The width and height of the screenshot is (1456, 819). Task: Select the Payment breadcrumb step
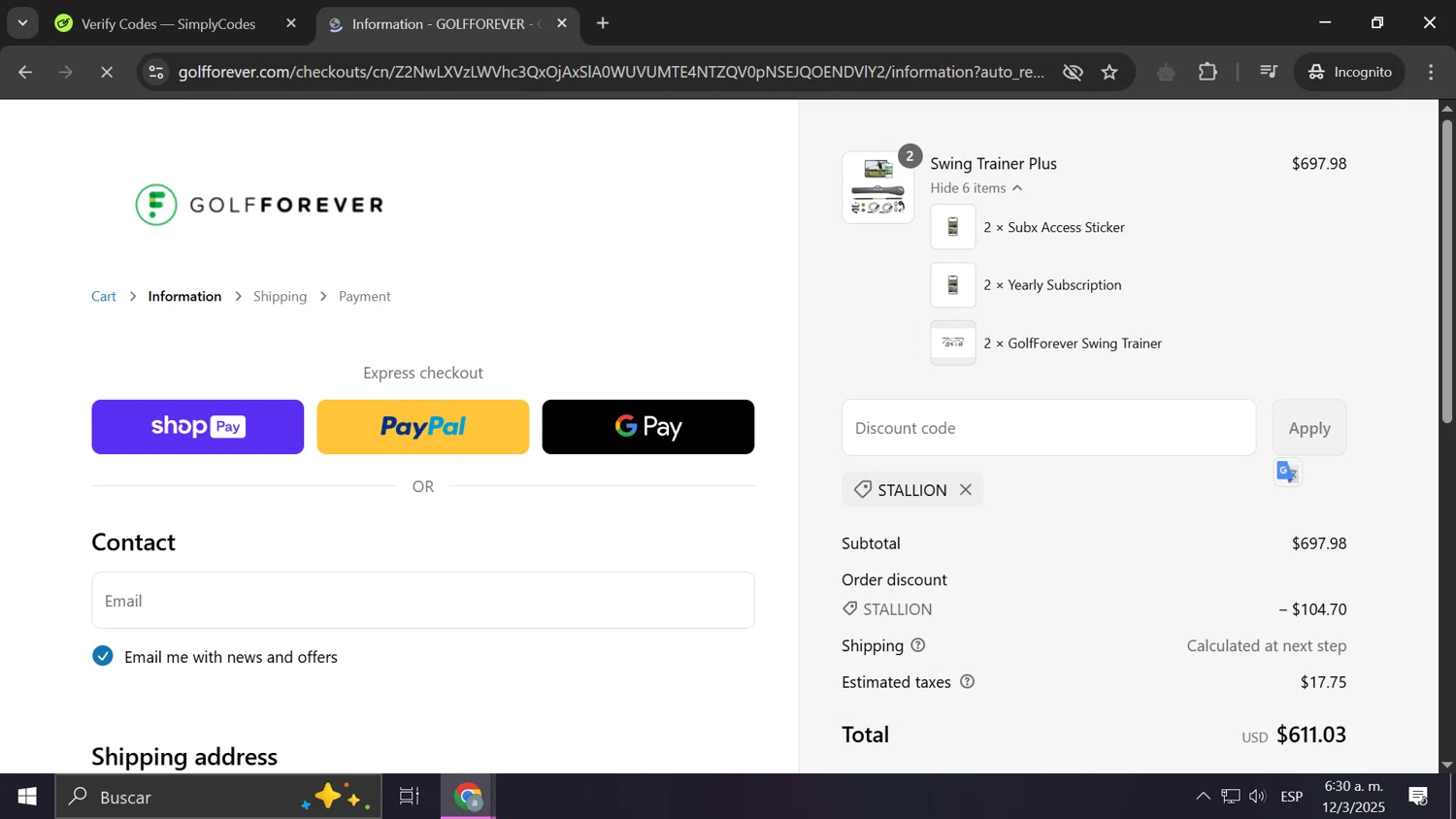(x=365, y=296)
